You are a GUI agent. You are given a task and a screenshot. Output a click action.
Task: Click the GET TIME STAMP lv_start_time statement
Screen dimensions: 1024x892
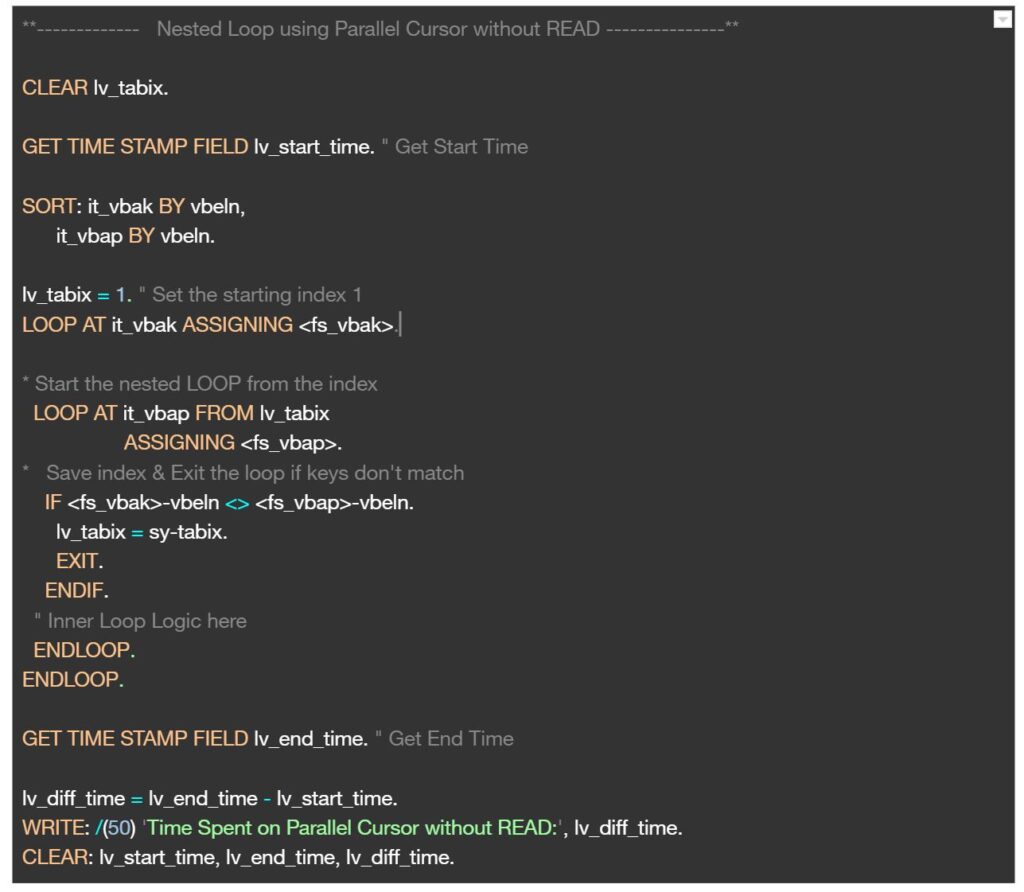[x=197, y=147]
